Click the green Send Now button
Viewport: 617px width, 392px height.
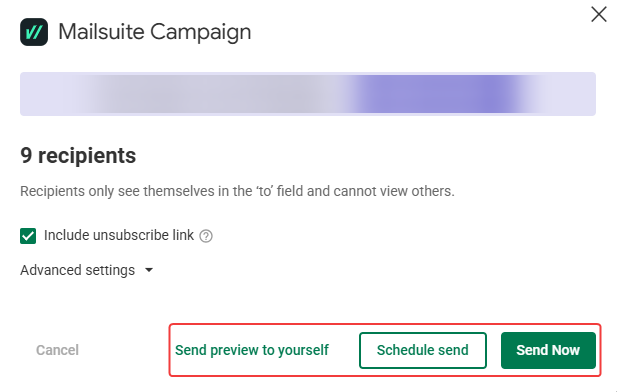(x=548, y=350)
